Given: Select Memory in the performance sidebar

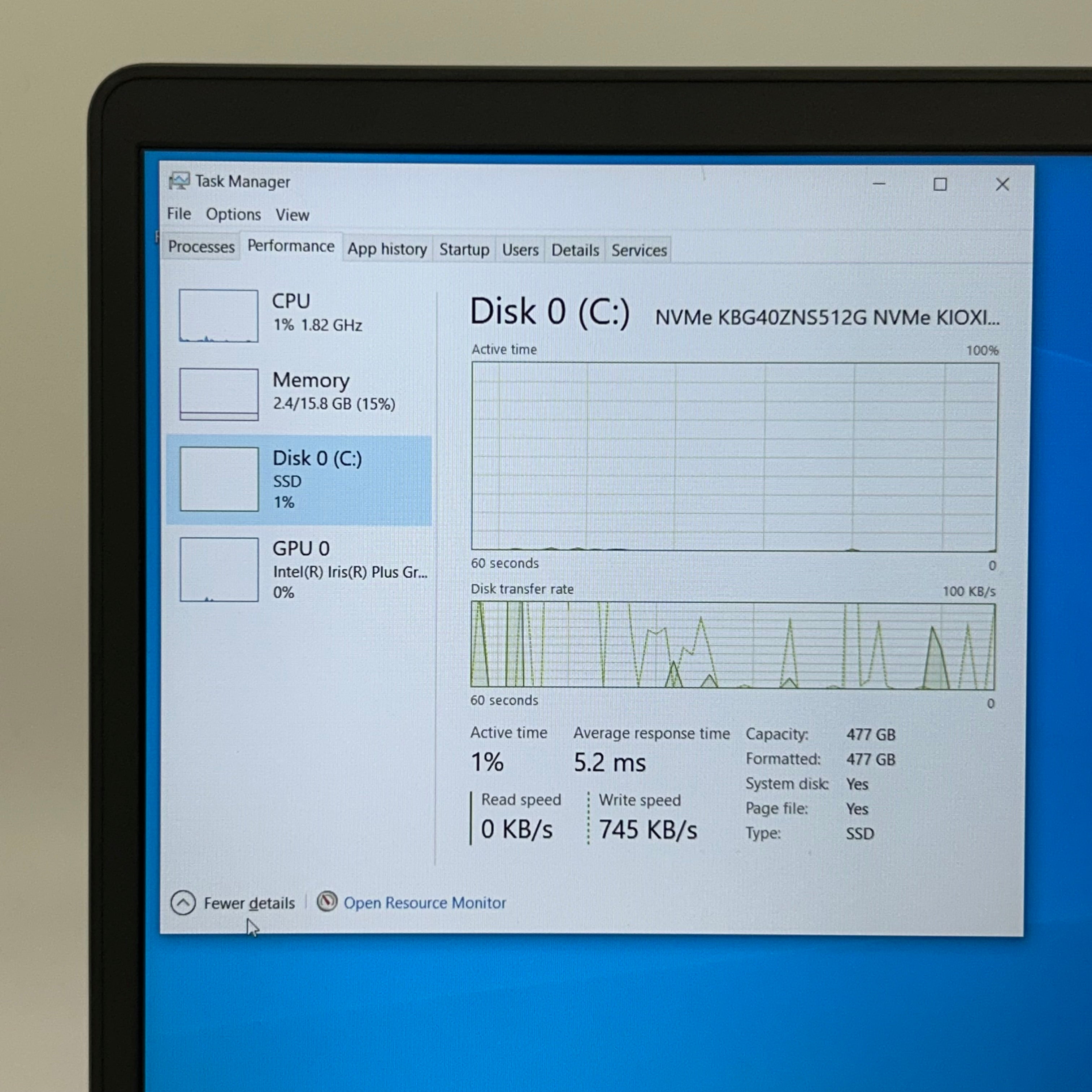Looking at the screenshot, I should [x=300, y=395].
